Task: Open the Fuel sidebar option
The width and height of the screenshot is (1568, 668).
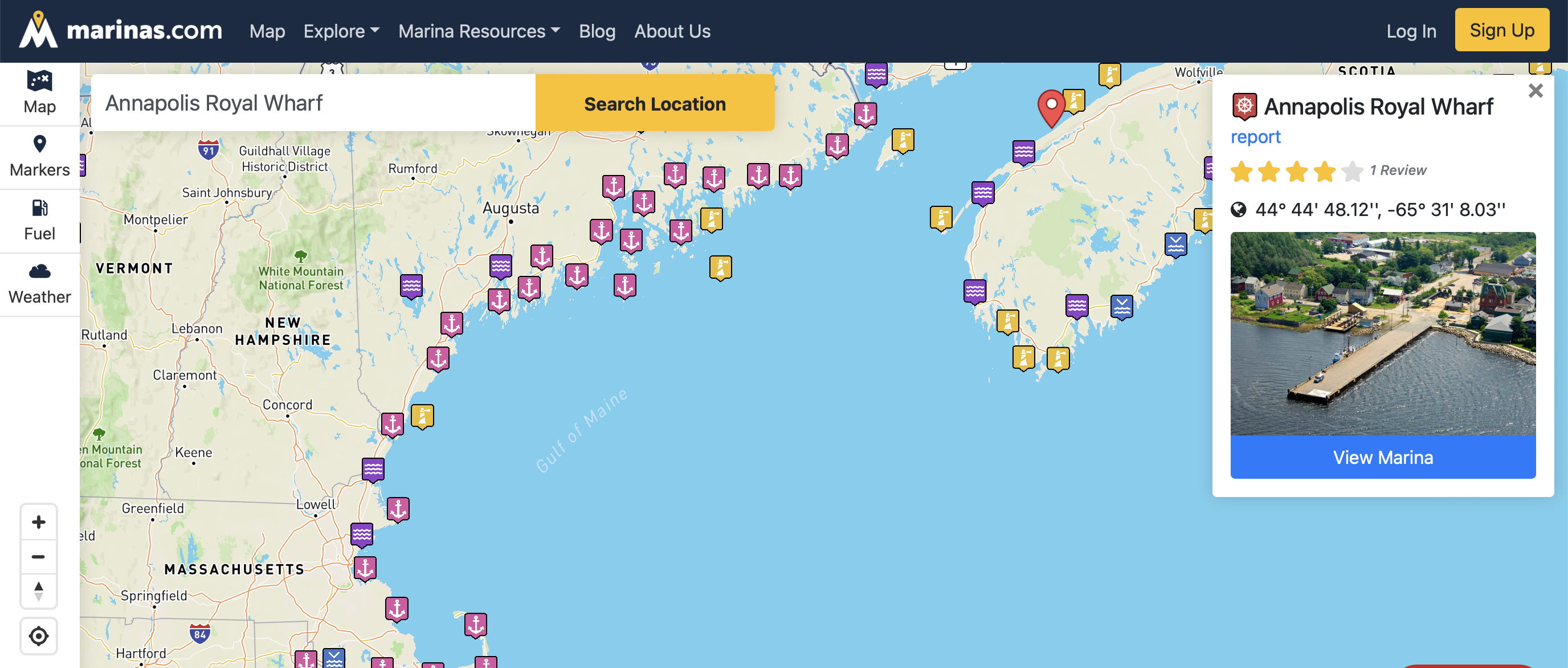Action: [x=39, y=221]
